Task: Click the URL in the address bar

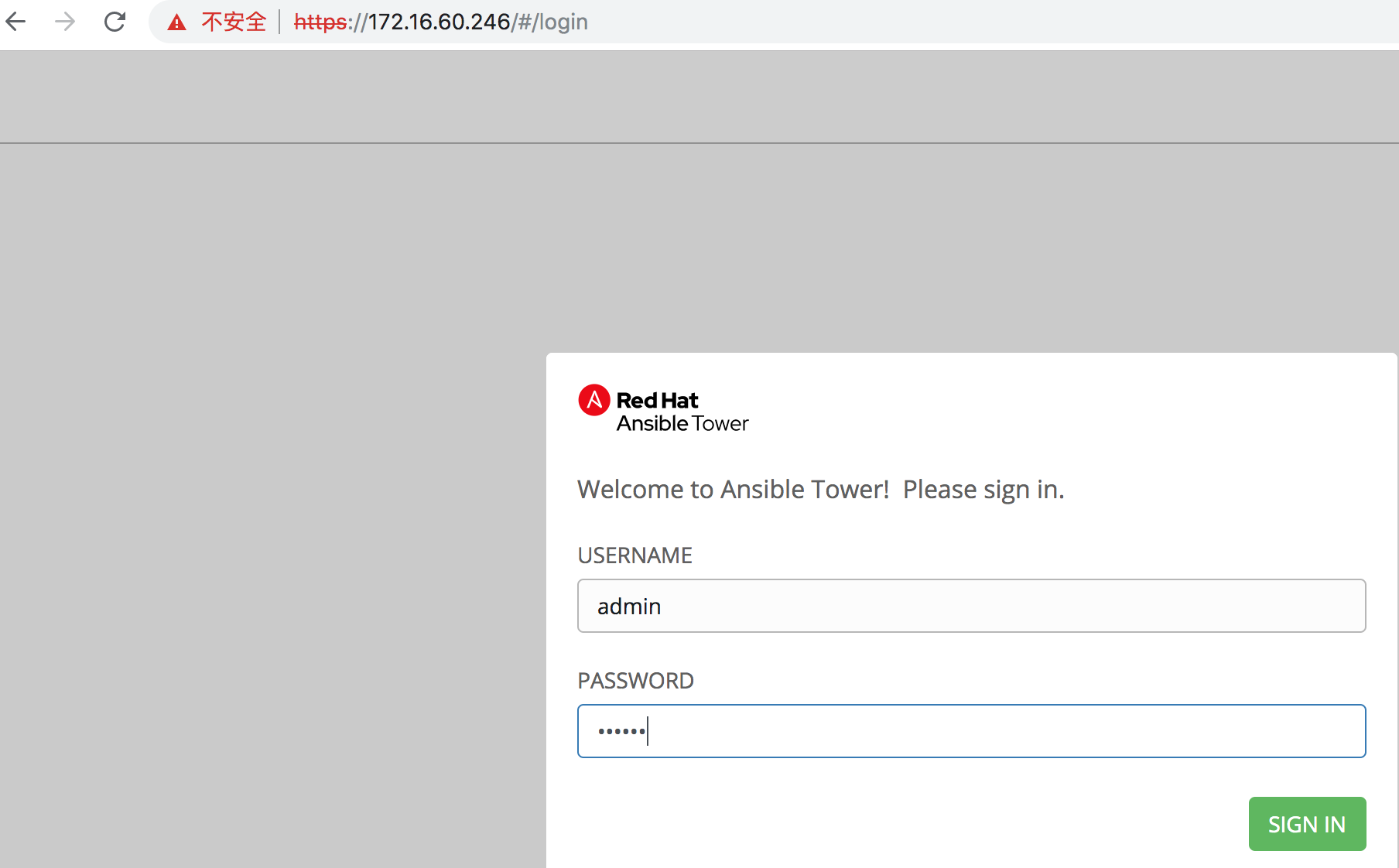Action: tap(441, 22)
